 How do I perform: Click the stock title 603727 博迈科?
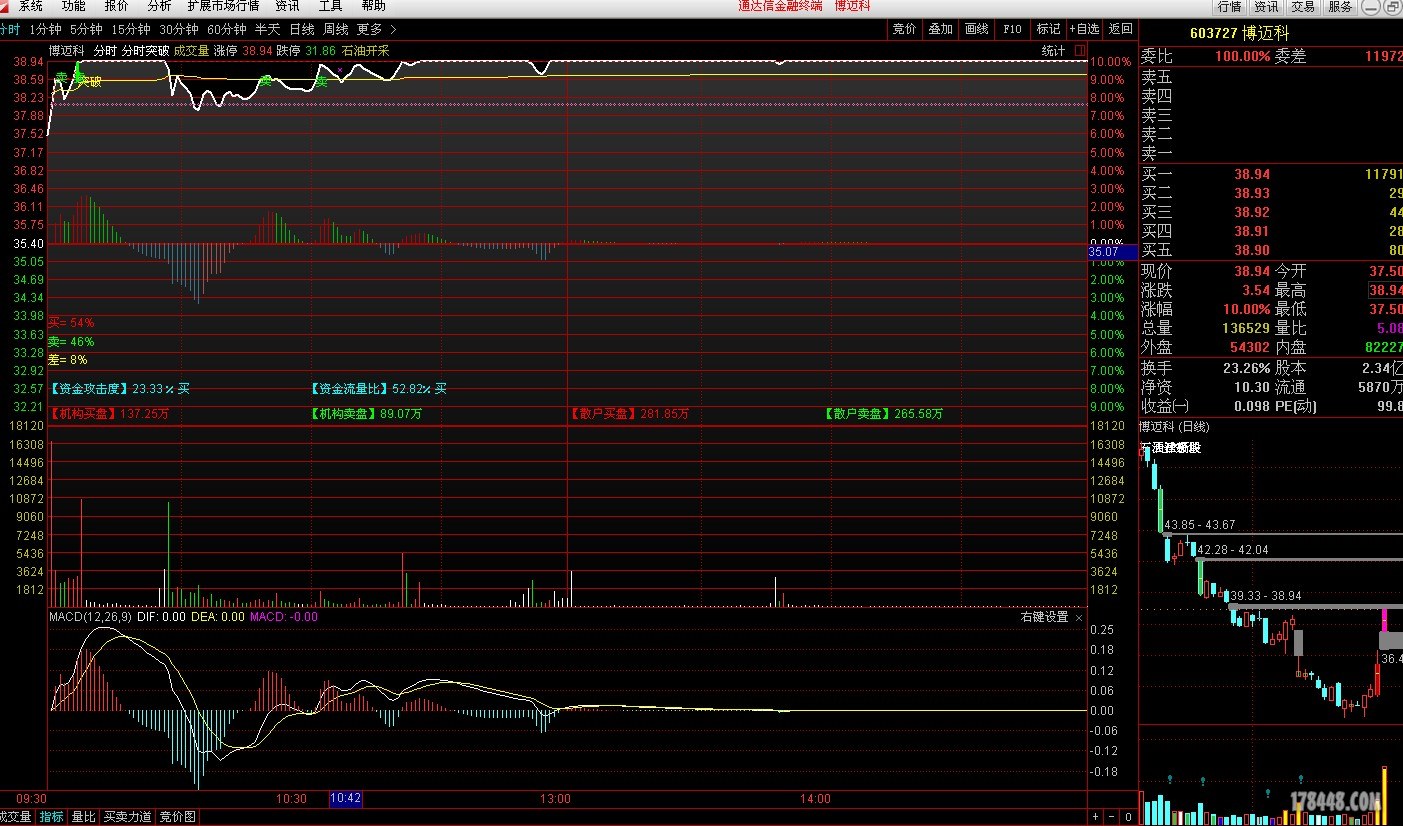(x=1239, y=33)
